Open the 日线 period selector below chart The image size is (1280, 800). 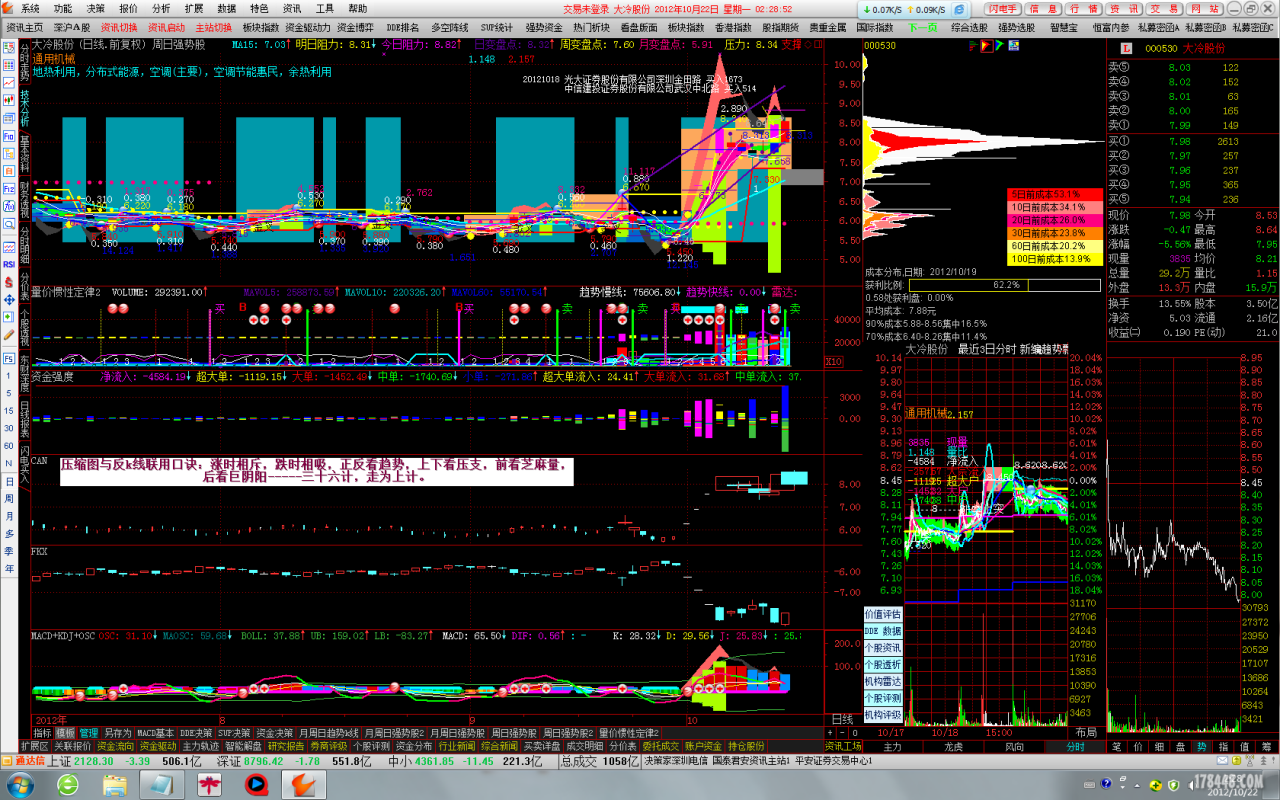843,720
